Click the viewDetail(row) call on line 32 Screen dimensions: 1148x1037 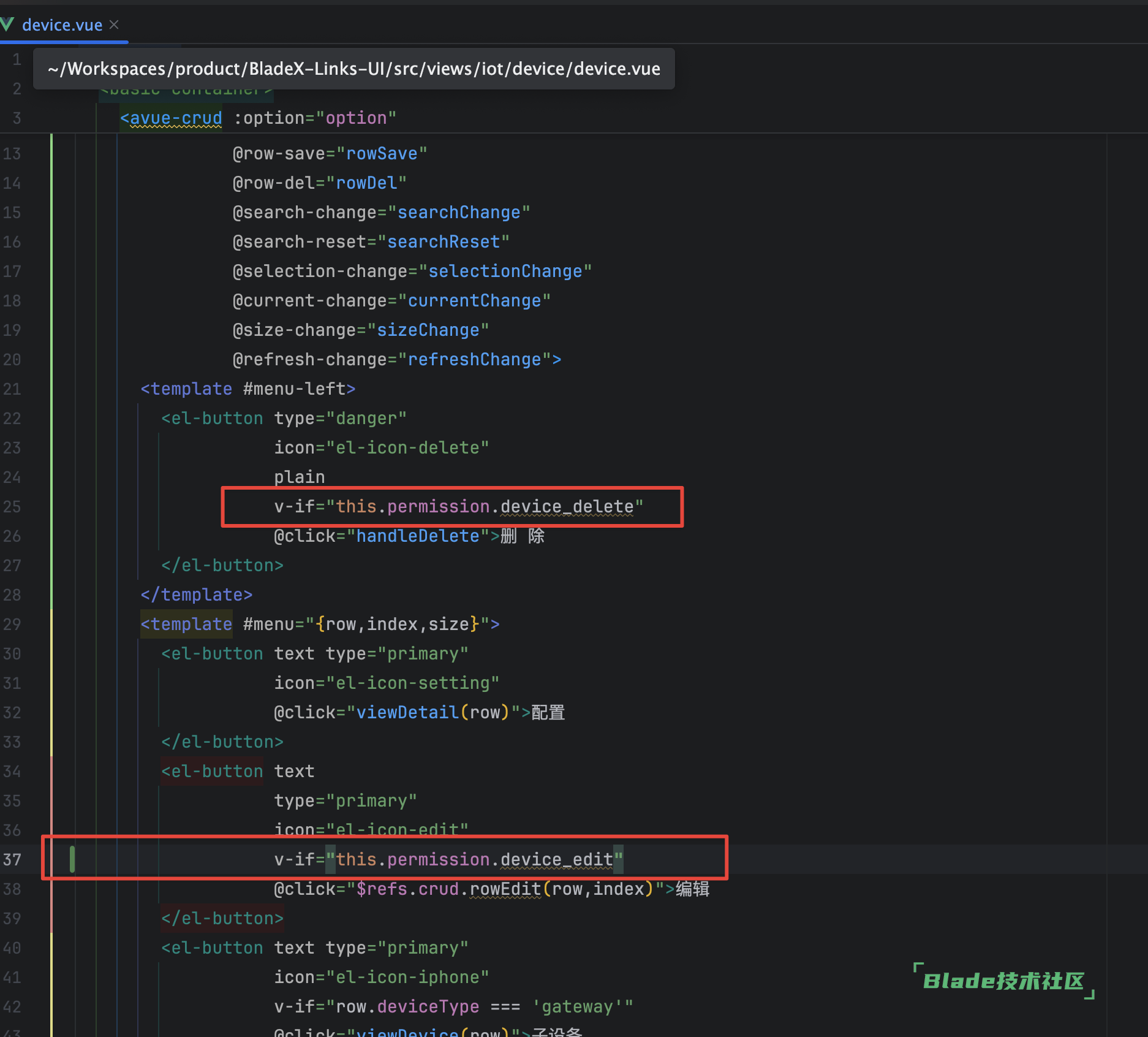coord(432,713)
